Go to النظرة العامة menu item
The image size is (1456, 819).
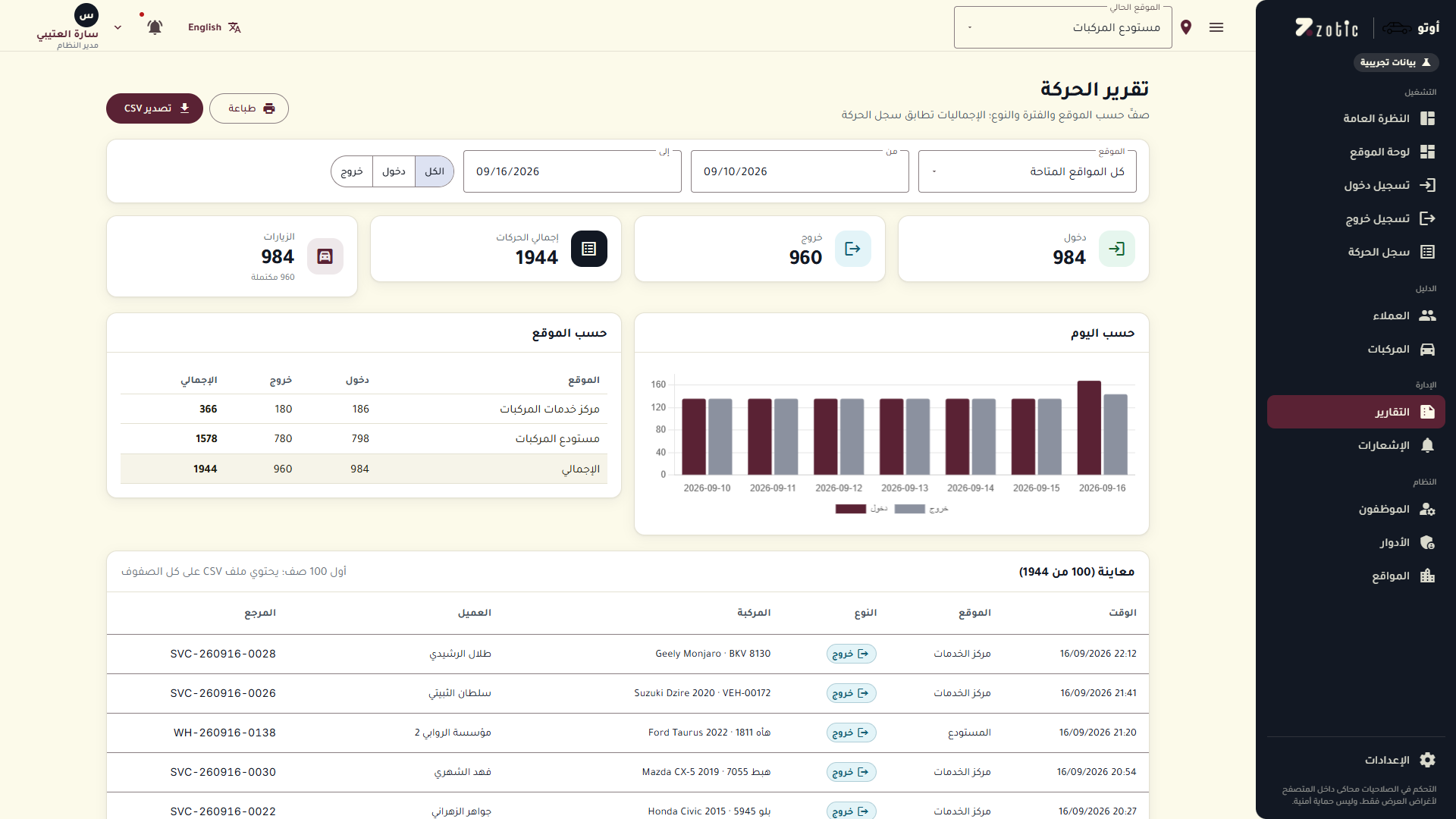tap(1356, 118)
